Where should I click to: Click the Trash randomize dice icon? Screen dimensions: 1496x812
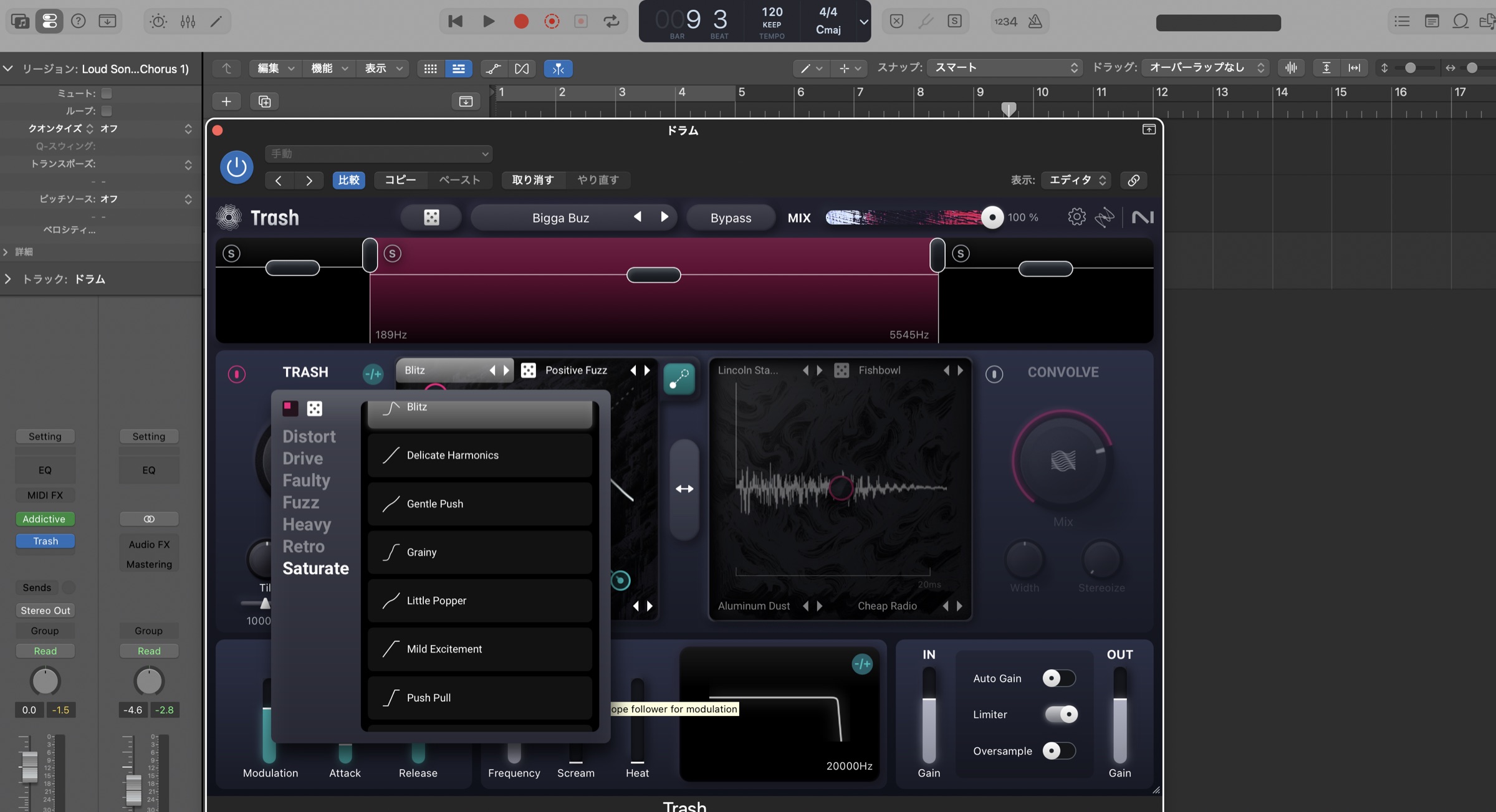pyautogui.click(x=431, y=217)
